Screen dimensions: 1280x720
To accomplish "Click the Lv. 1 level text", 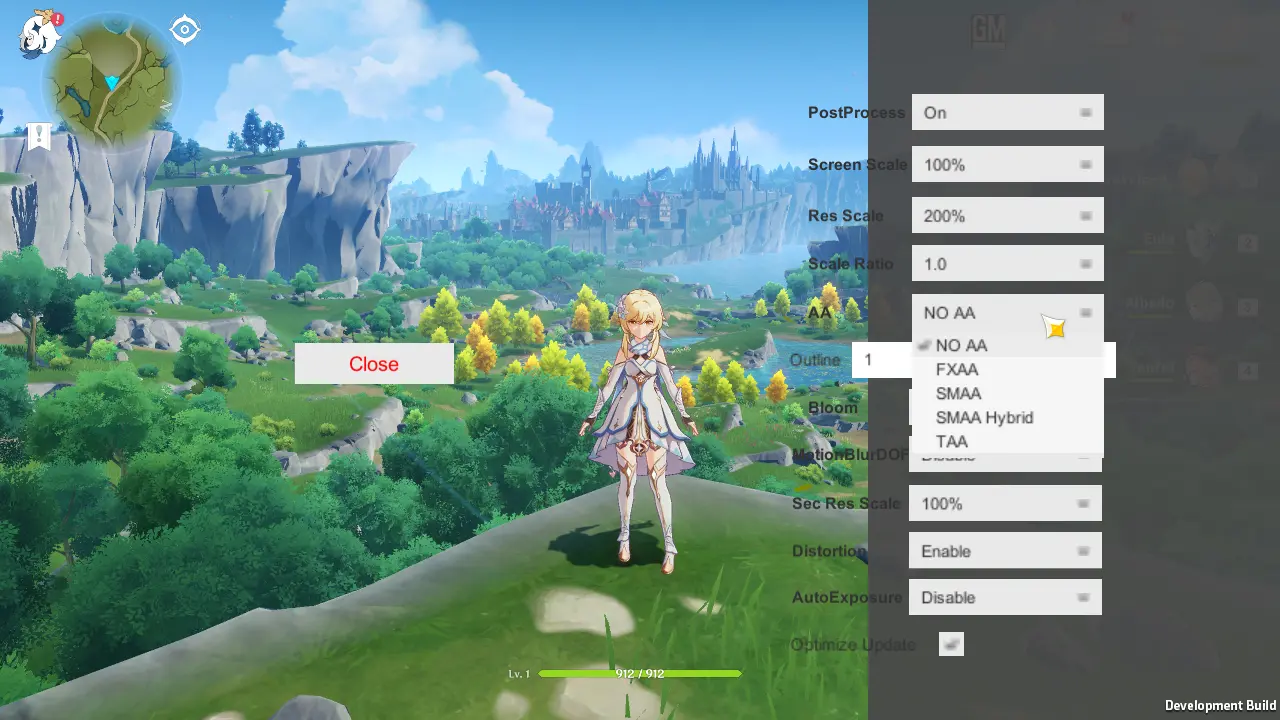I will tap(519, 674).
